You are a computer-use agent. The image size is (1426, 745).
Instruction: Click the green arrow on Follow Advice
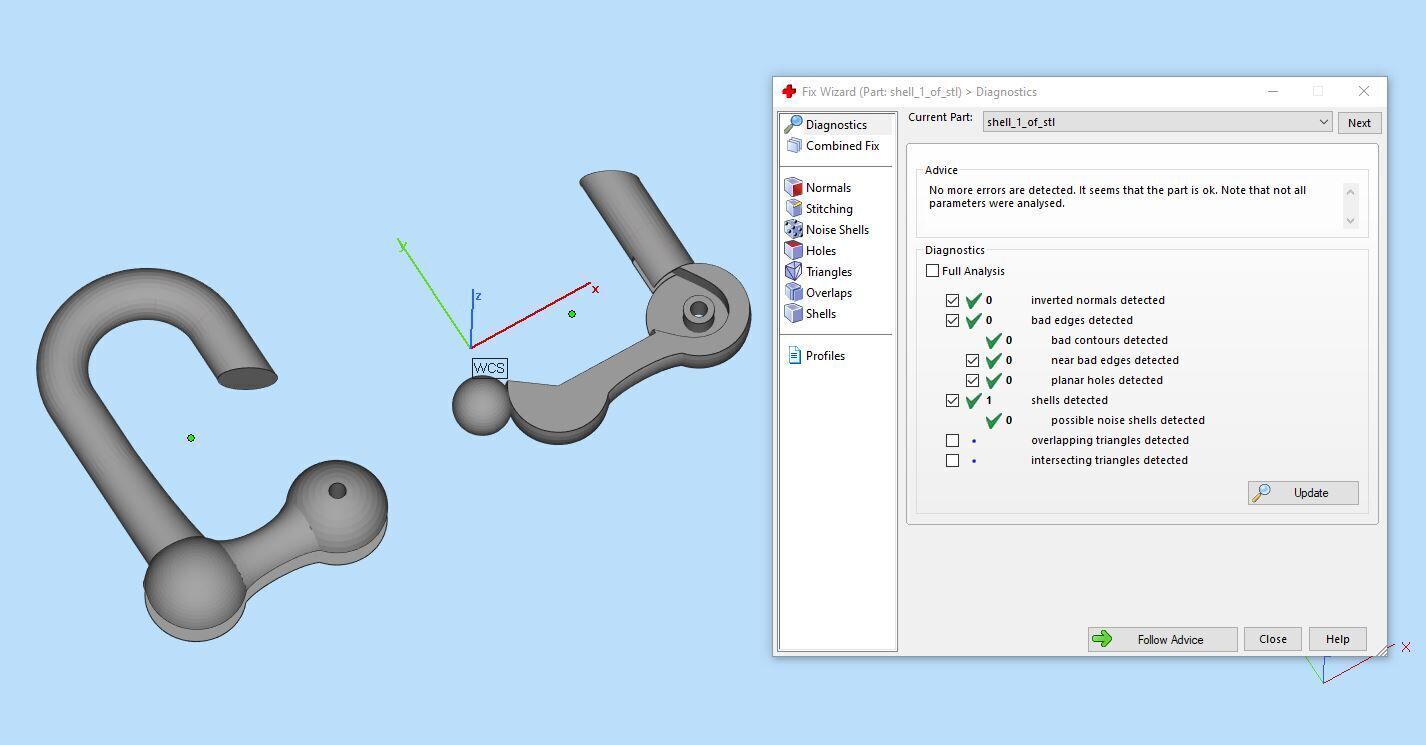point(1102,639)
